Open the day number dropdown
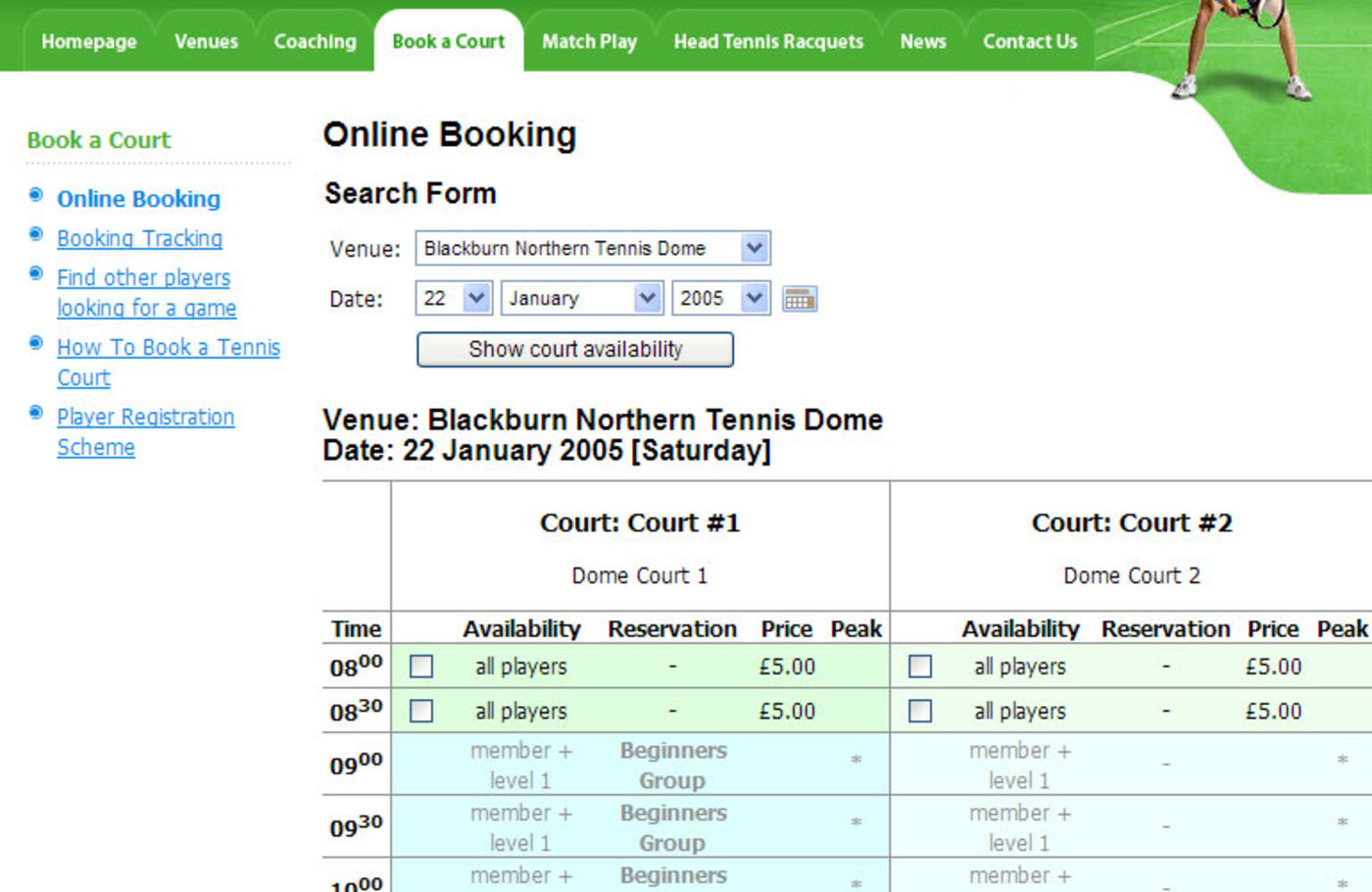The width and height of the screenshot is (1372, 892). pos(476,298)
